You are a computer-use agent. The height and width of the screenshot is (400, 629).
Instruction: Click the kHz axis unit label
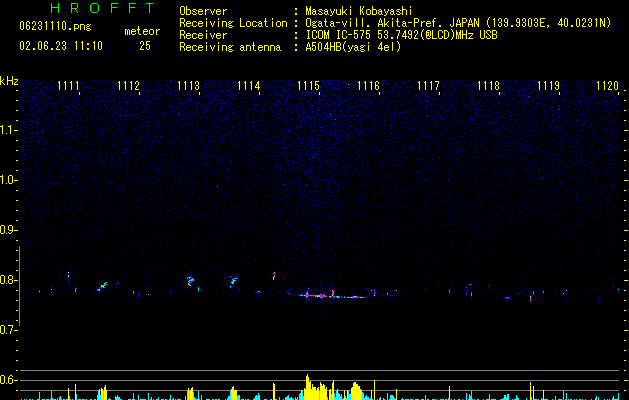coord(9,81)
